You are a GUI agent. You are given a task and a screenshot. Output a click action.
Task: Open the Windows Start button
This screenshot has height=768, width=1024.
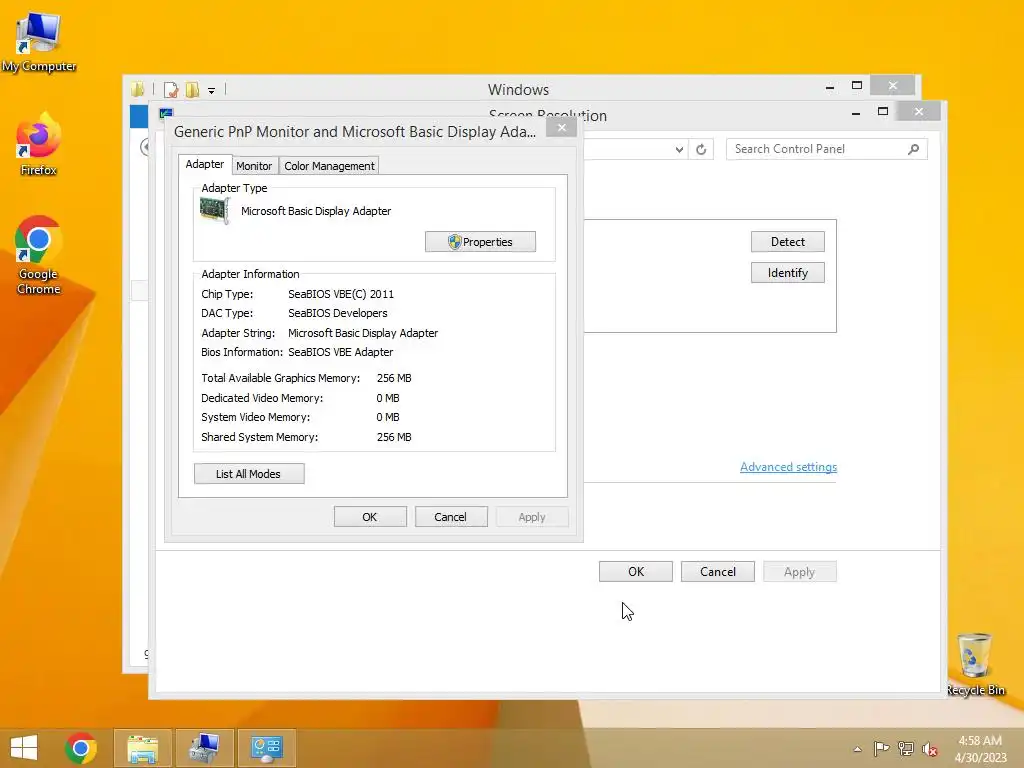point(24,748)
